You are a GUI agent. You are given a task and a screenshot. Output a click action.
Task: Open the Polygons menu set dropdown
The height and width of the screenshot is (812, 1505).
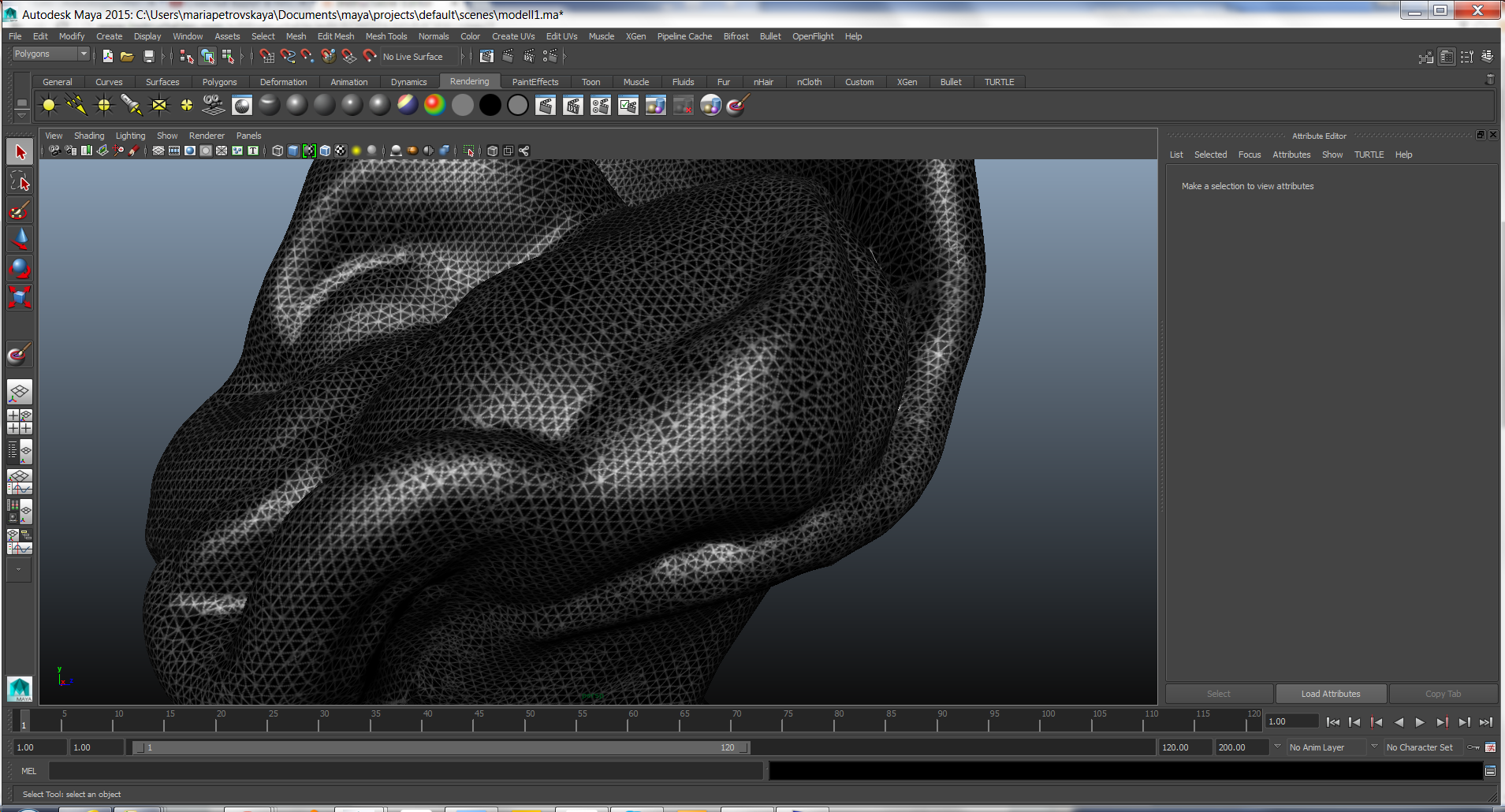49,54
